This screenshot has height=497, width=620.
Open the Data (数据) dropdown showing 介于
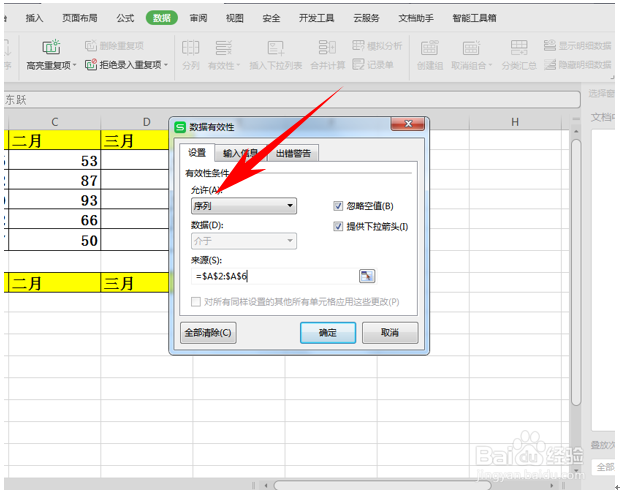(244, 241)
